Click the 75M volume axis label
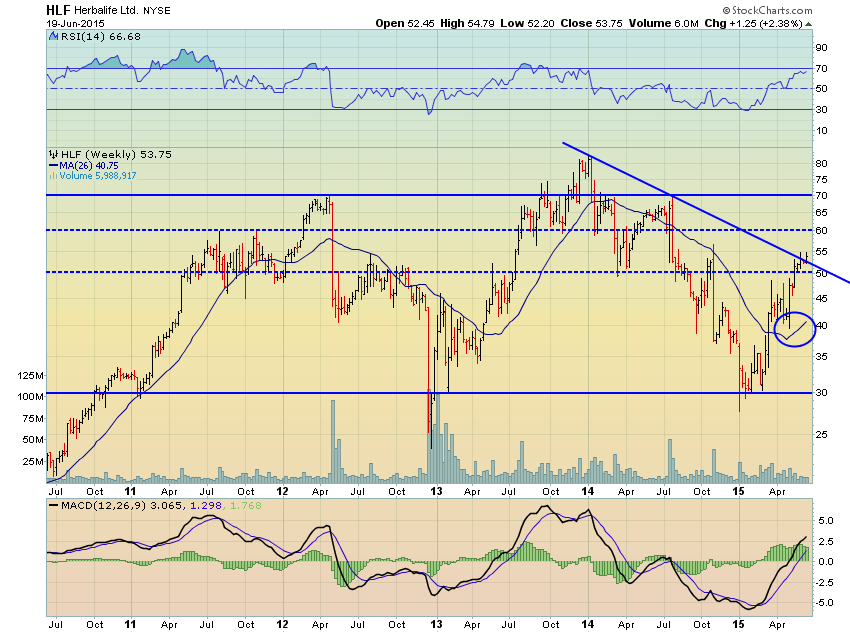This screenshot has height=633, width=850. [33, 418]
